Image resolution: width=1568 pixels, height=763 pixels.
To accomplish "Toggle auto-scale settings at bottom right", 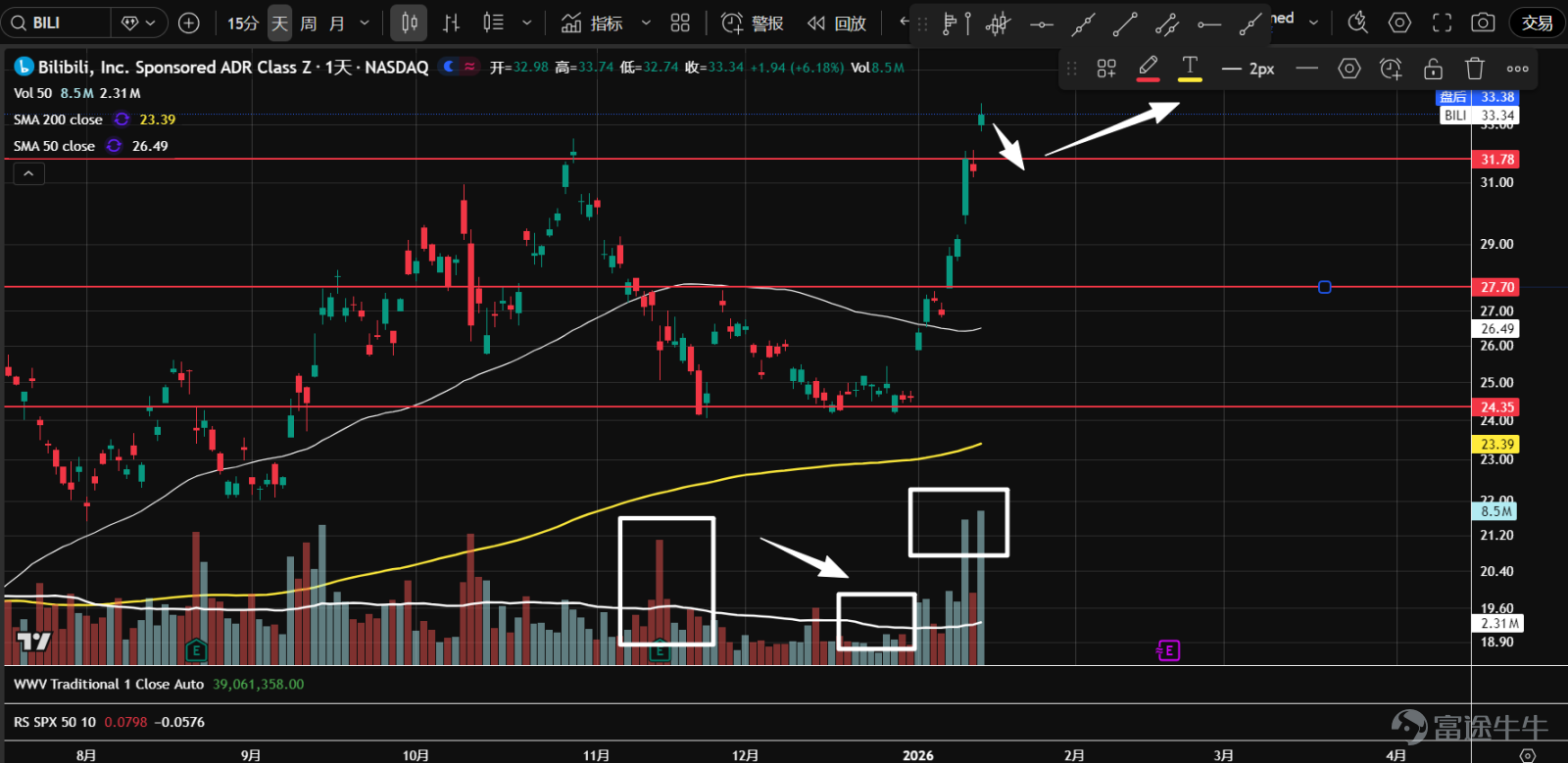I will click(1527, 754).
